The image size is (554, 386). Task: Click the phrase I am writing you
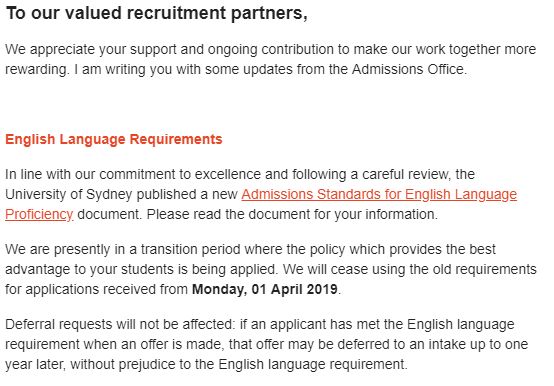124,69
